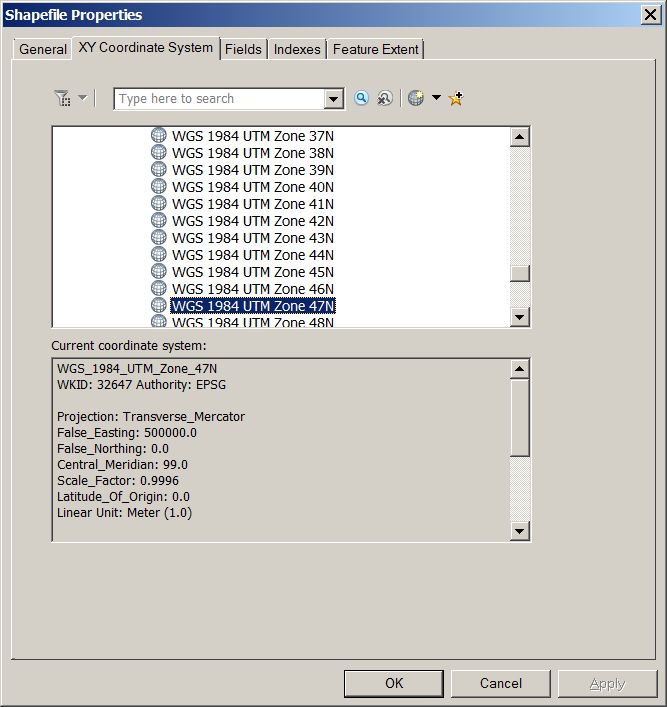The image size is (667, 707).
Task: Run the coordinate system search icon
Action: (x=361, y=98)
